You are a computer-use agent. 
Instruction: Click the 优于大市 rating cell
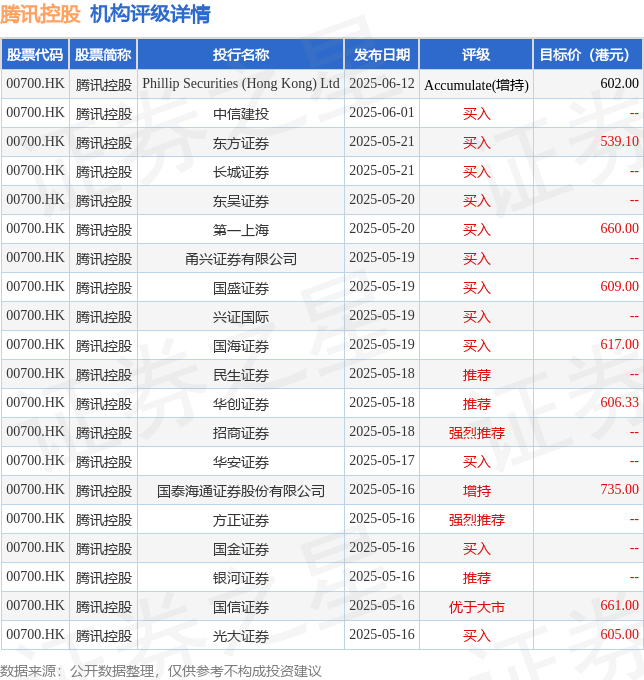tap(476, 608)
